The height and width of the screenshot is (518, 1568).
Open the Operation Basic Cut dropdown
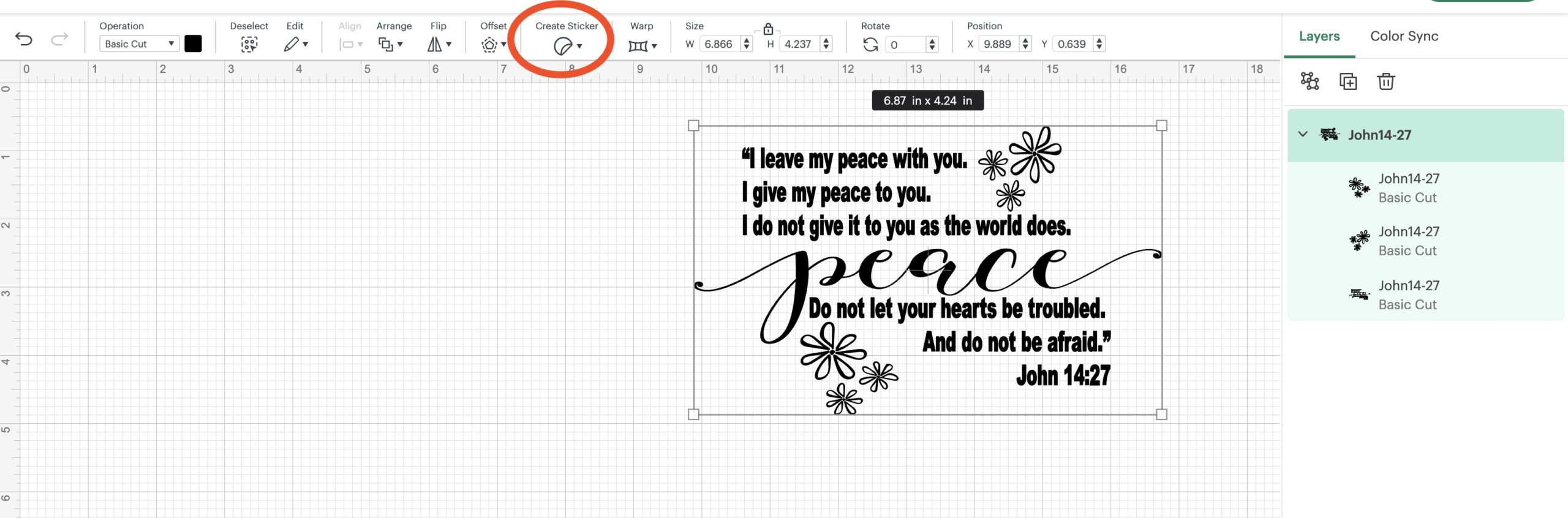139,43
